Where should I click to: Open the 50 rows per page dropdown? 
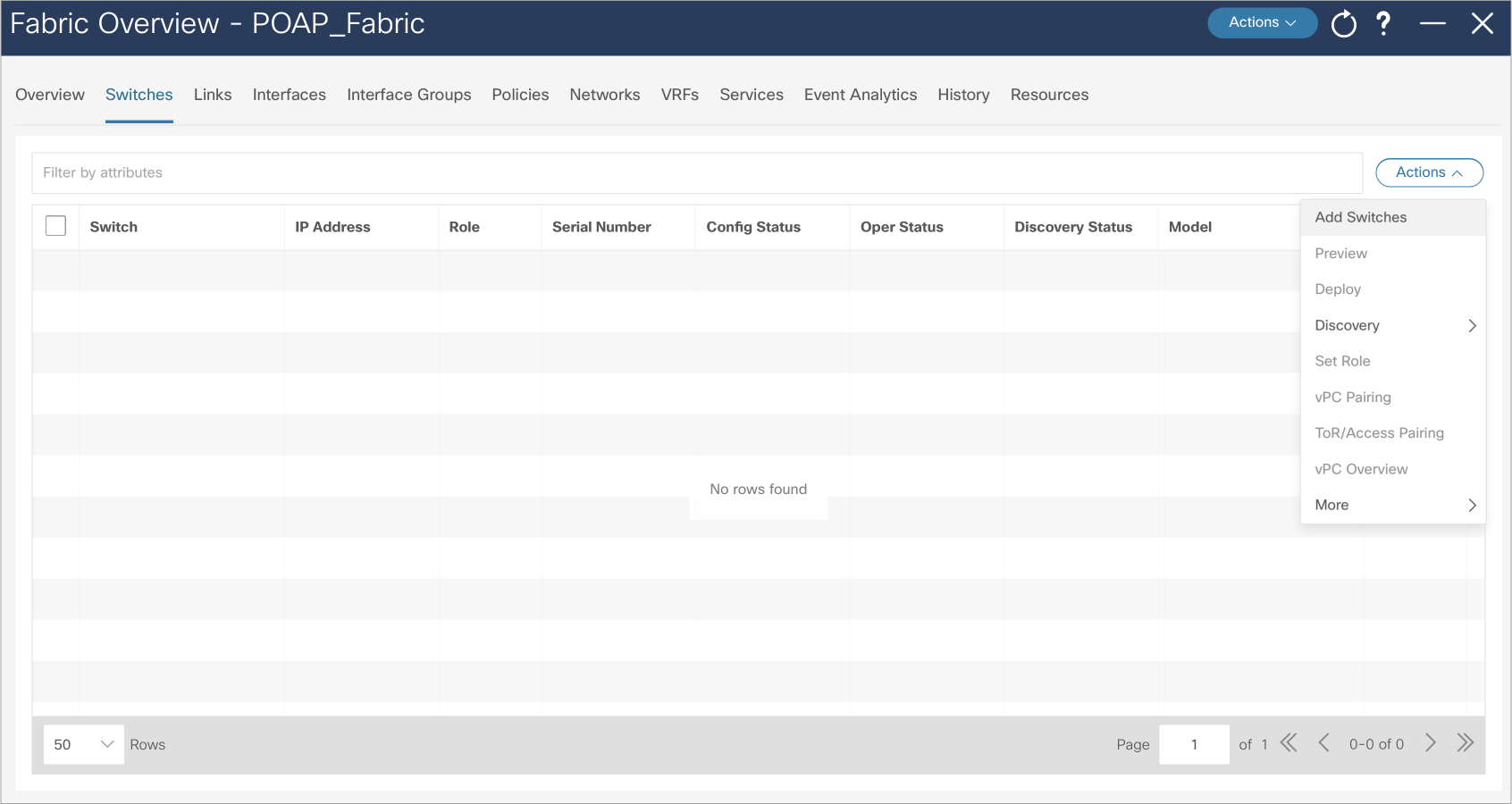[83, 744]
